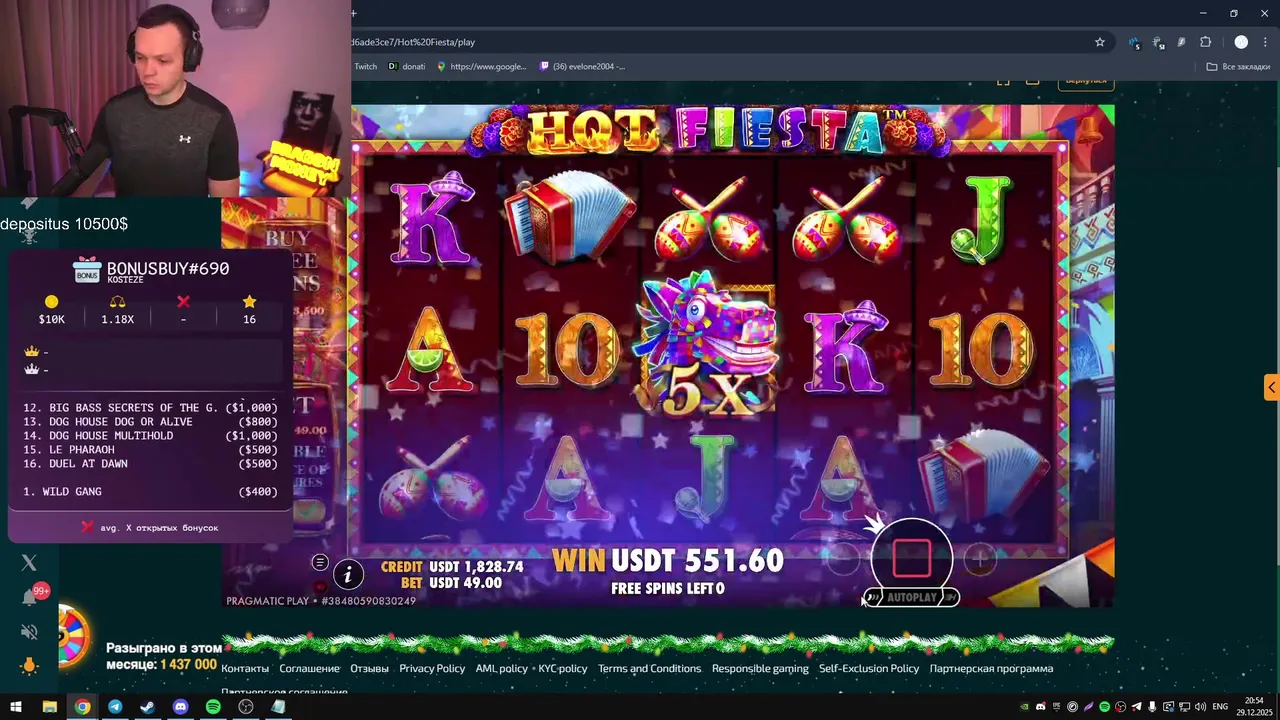Screen dimensions: 1280x720
Task: Stop the spin with the red square button
Action: tap(911, 558)
